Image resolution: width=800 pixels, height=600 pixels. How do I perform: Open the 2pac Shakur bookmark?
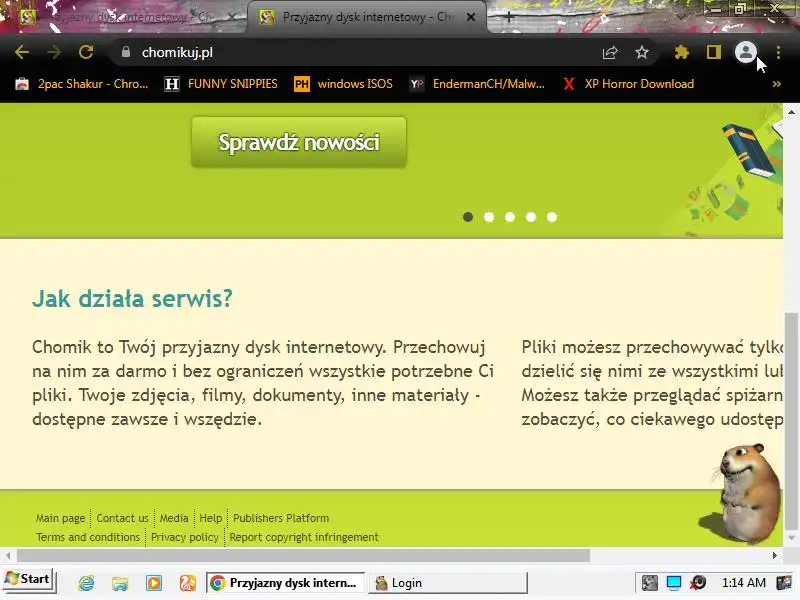82,84
